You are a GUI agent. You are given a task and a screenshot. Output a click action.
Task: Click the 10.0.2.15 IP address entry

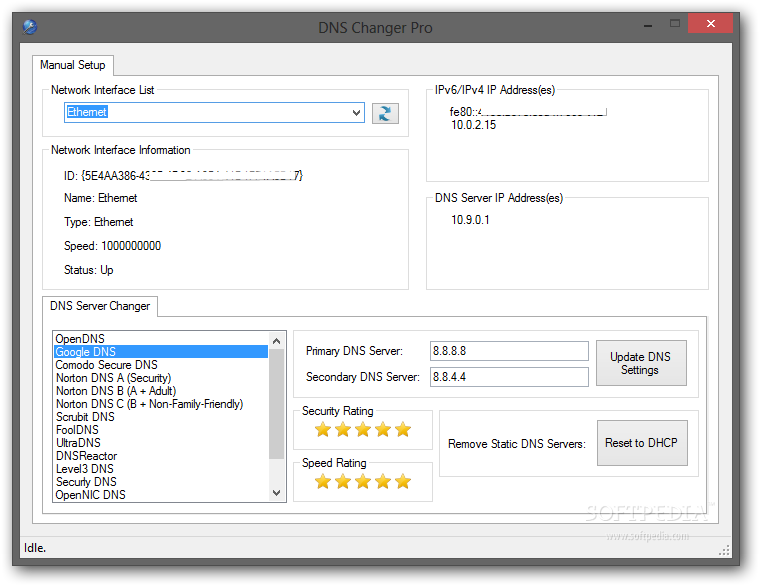(x=474, y=125)
